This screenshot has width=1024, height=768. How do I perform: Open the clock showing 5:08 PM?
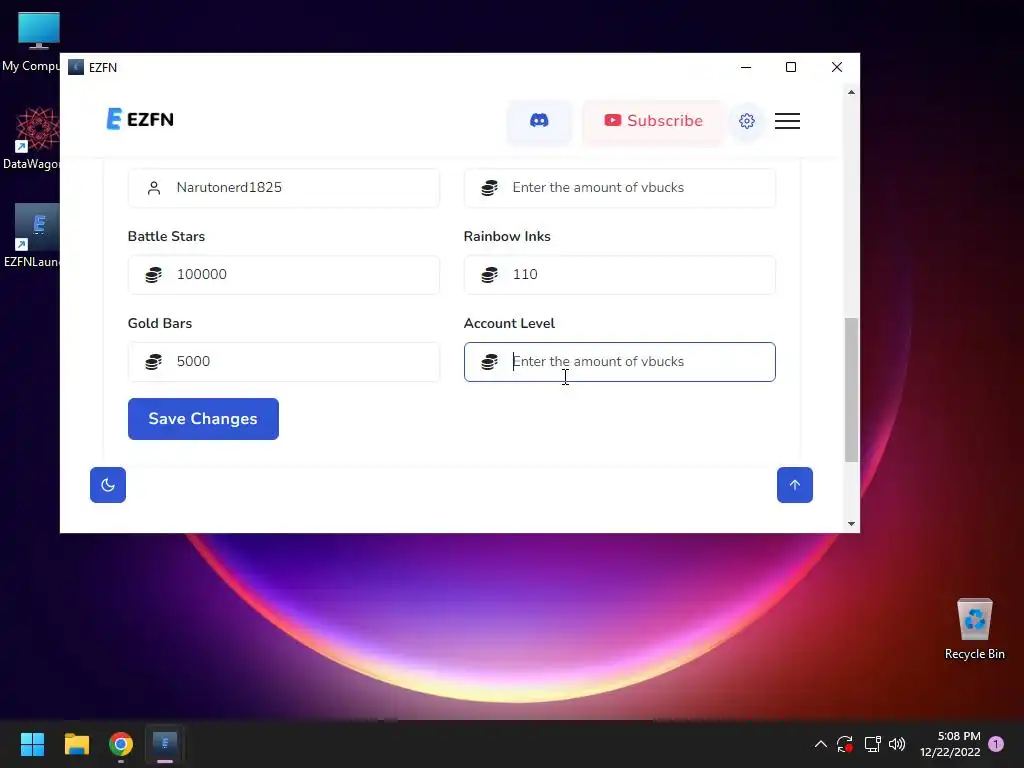pyautogui.click(x=950, y=744)
